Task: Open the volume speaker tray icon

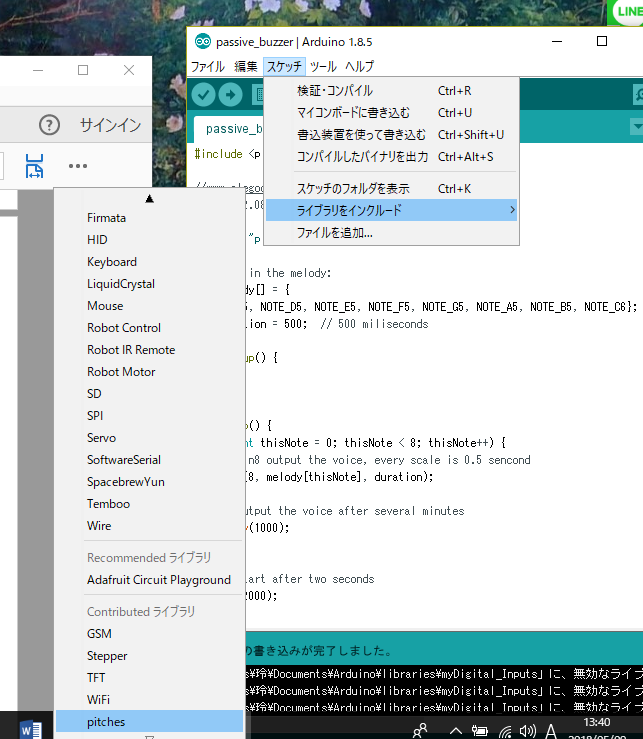Action: pos(528,731)
